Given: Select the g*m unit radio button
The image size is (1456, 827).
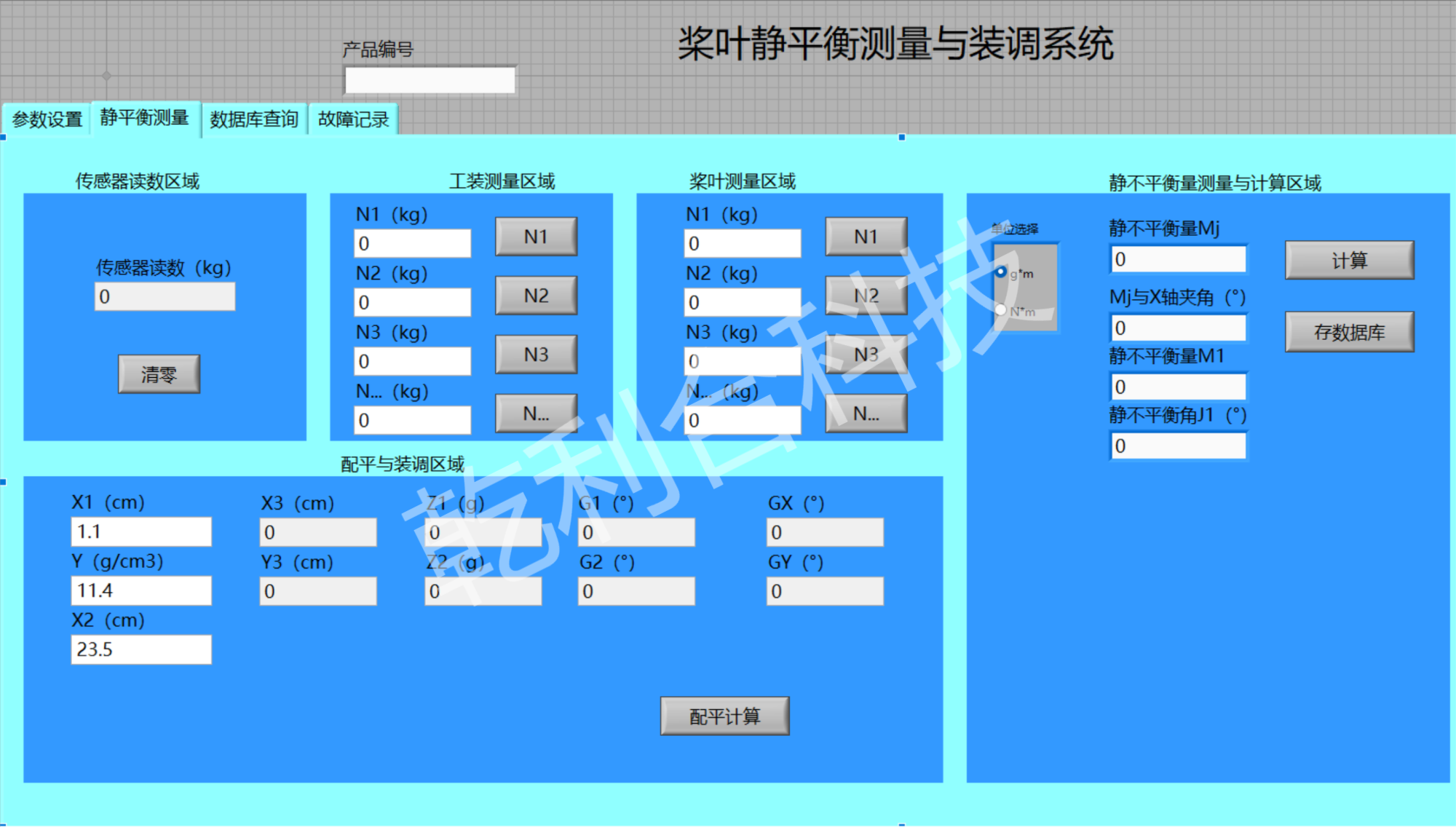Looking at the screenshot, I should [1002, 272].
